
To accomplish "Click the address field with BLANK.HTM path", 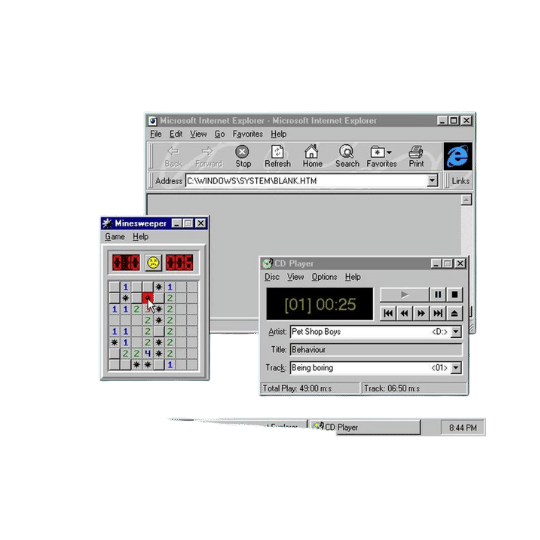I will click(307, 180).
